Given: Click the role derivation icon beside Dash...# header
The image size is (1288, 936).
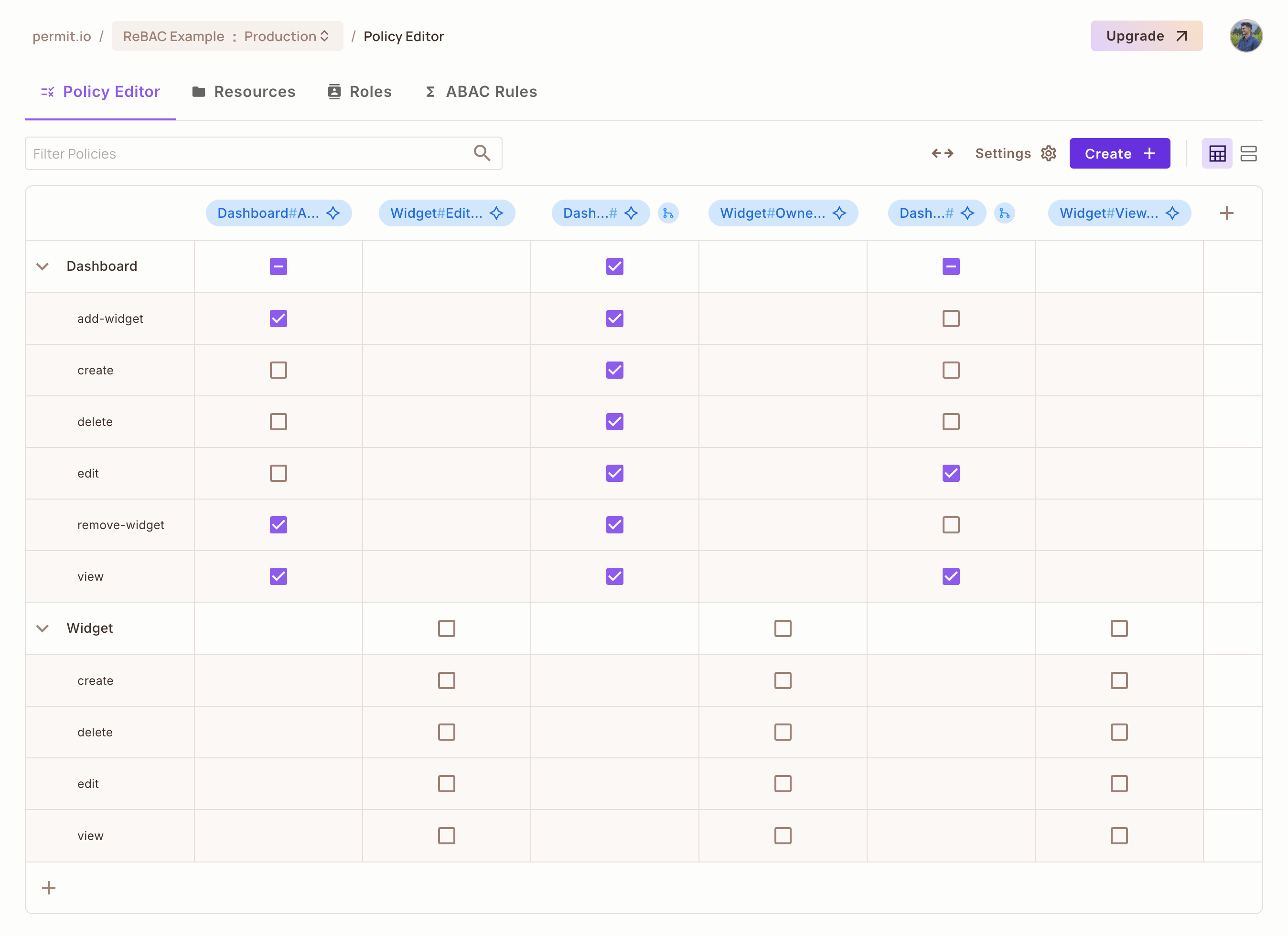Looking at the screenshot, I should click(669, 213).
